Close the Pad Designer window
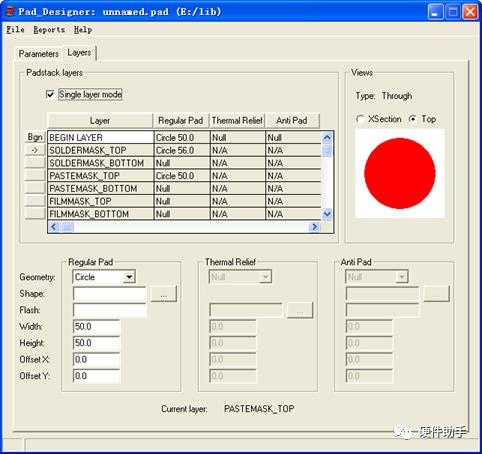This screenshot has width=482, height=454. coord(470,12)
